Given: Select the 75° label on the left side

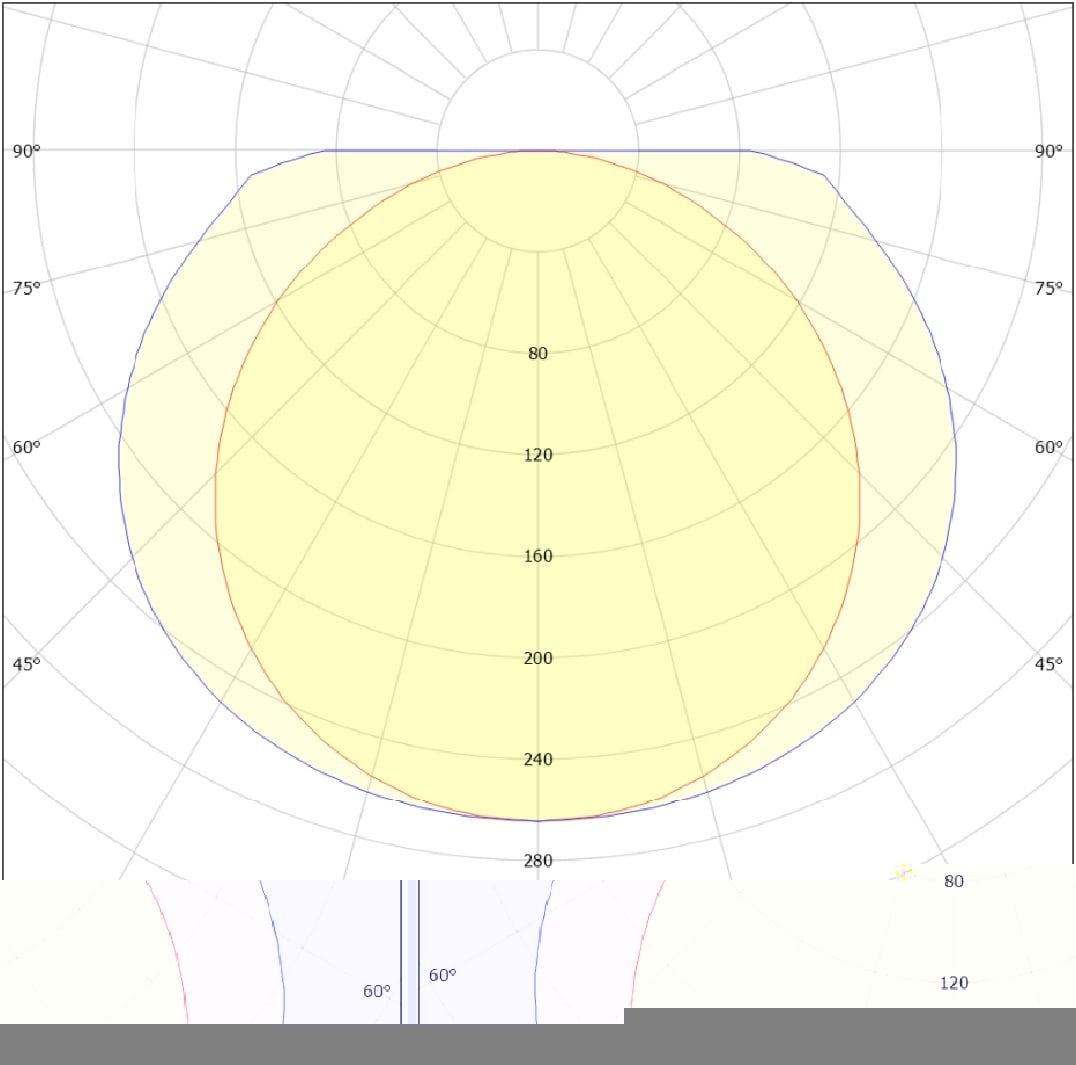Looking at the screenshot, I should point(27,289).
